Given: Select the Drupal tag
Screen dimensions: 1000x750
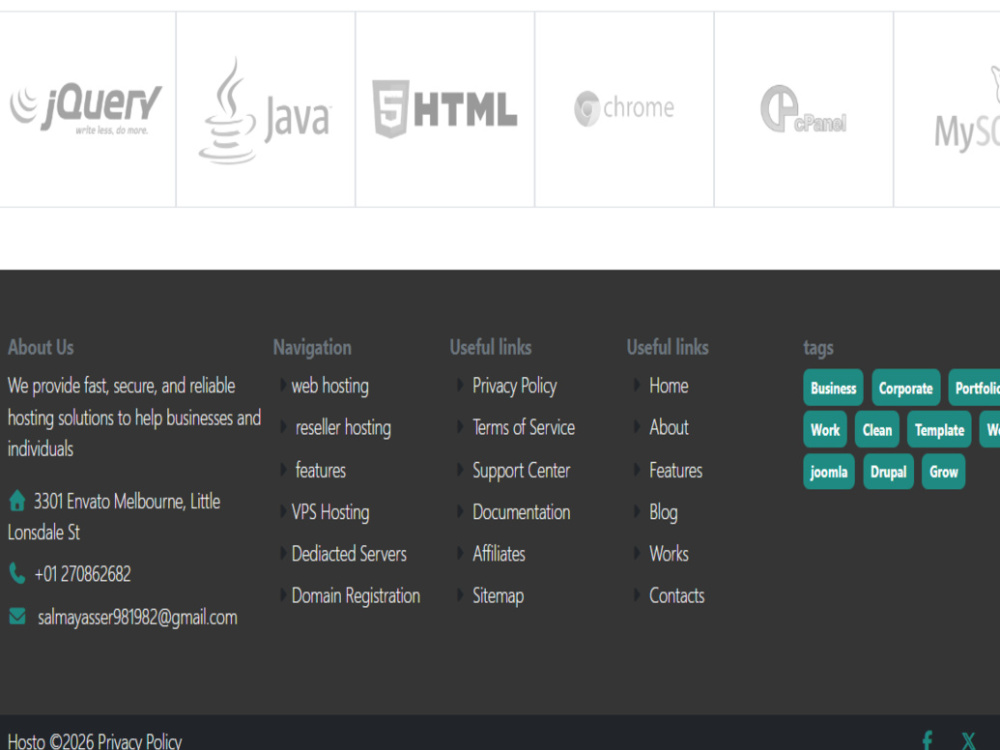Looking at the screenshot, I should [x=888, y=472].
